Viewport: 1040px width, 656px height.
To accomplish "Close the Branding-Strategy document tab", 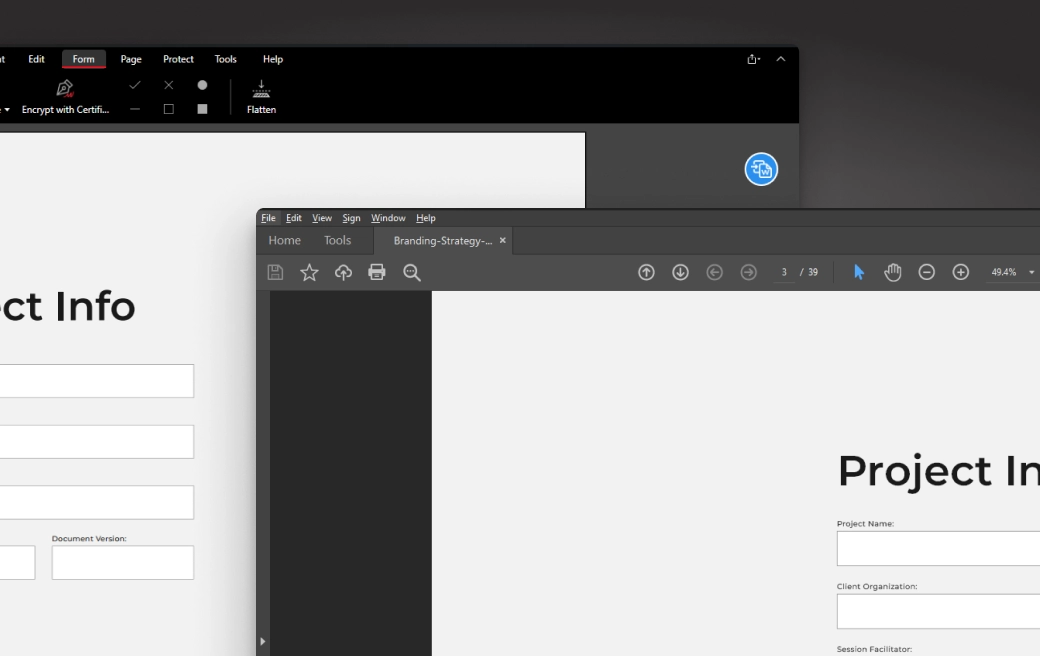I will tap(503, 240).
